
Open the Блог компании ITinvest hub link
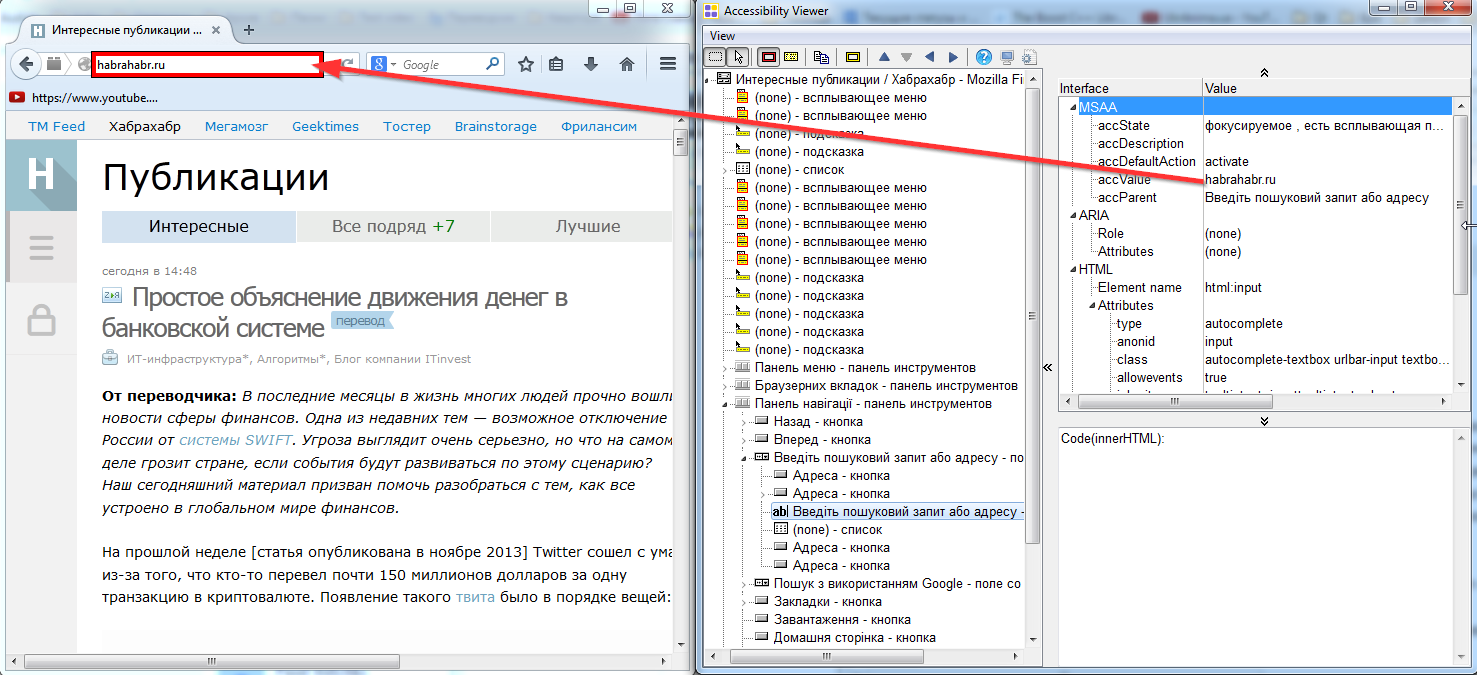(404, 358)
